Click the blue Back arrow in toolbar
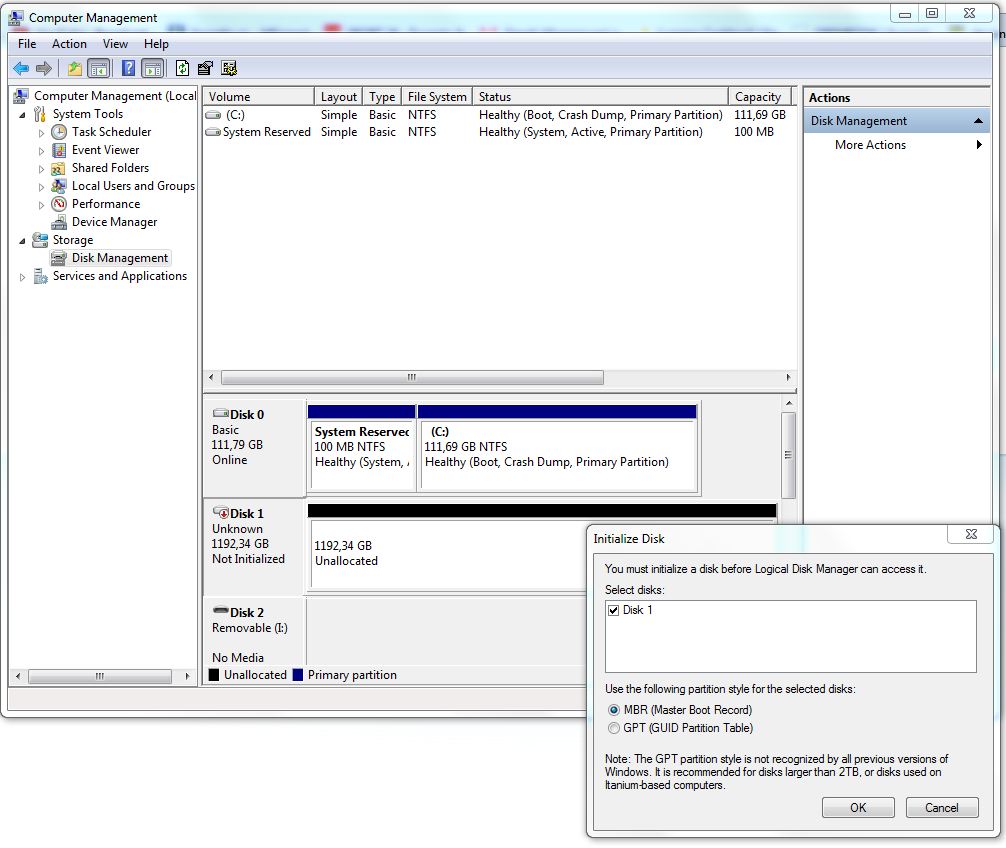Image resolution: width=1006 pixels, height=848 pixels. click(21, 68)
